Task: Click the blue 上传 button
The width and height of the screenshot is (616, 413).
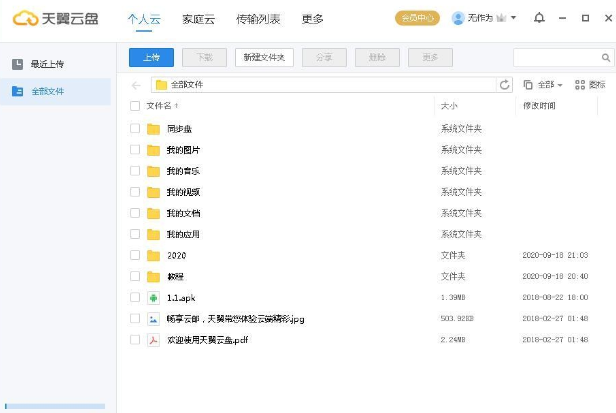Action: [151, 58]
